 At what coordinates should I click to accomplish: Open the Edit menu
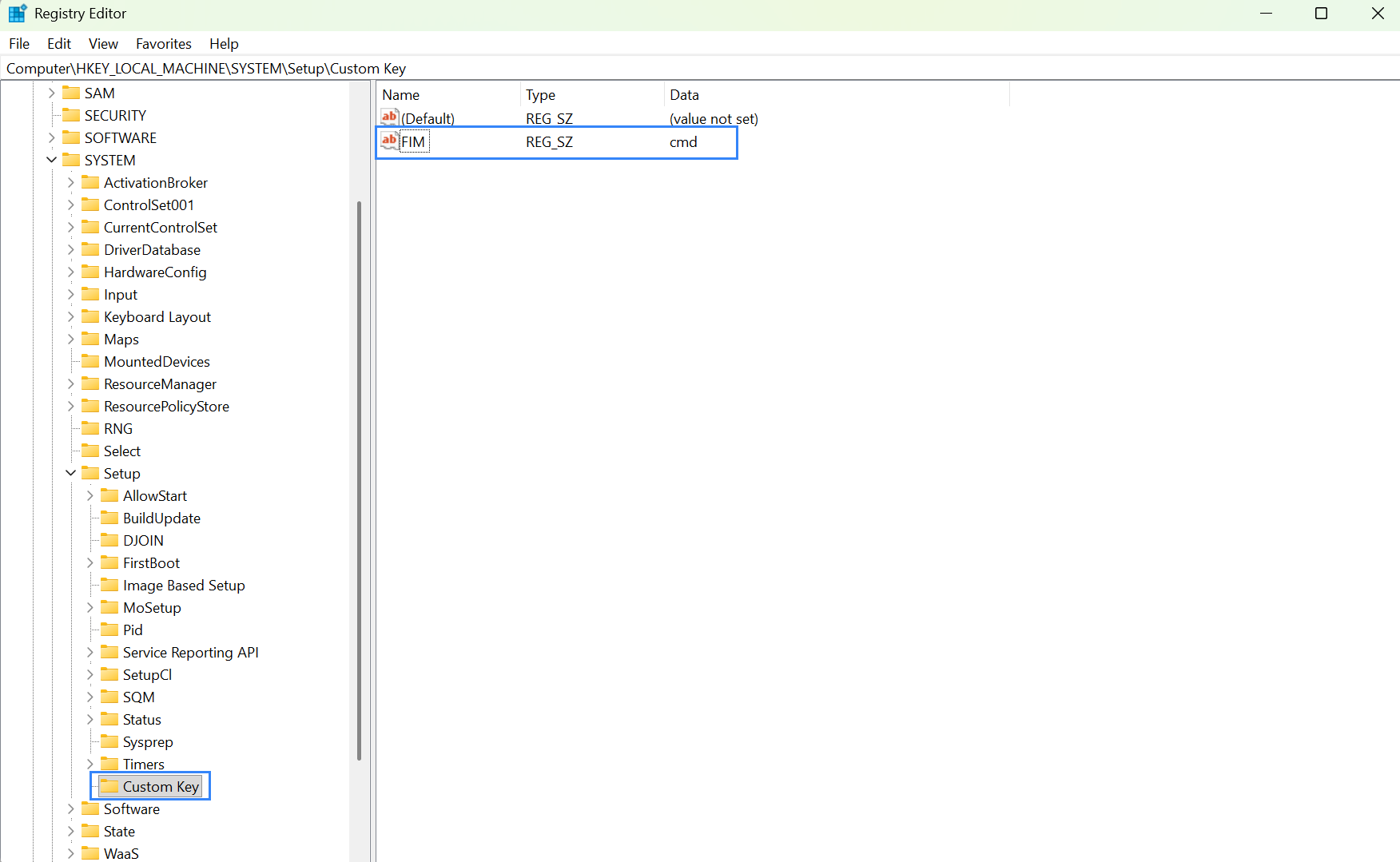click(58, 44)
